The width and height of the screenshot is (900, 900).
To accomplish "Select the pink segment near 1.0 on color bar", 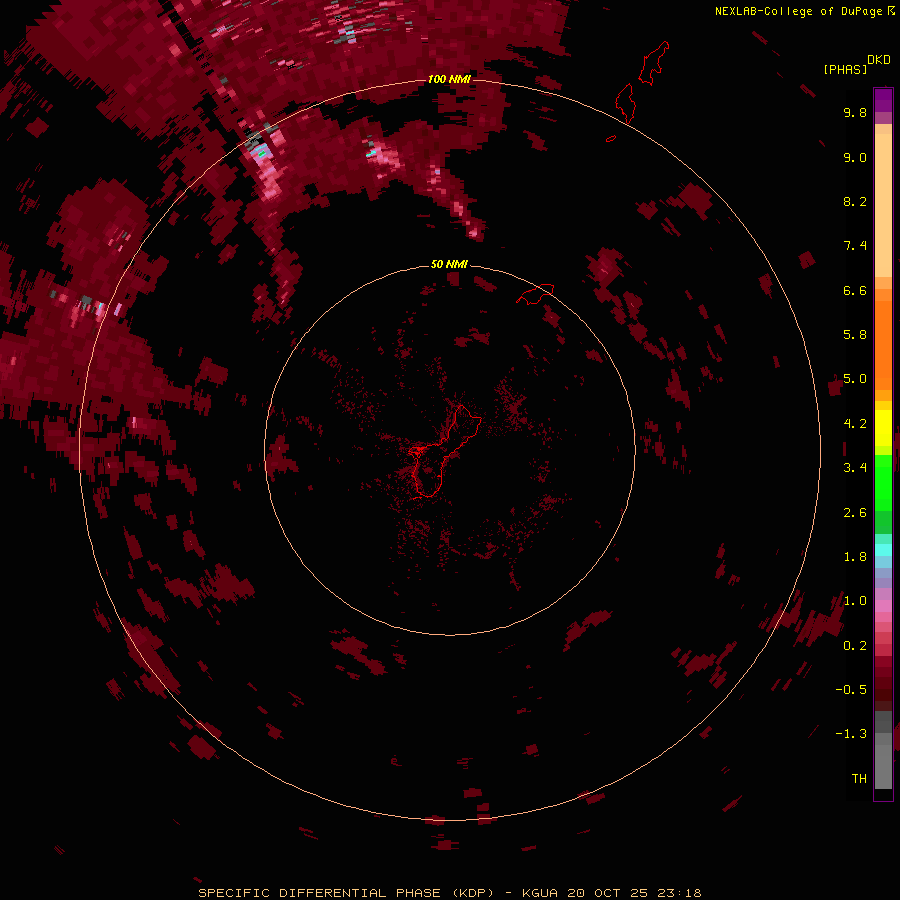I will point(883,606).
